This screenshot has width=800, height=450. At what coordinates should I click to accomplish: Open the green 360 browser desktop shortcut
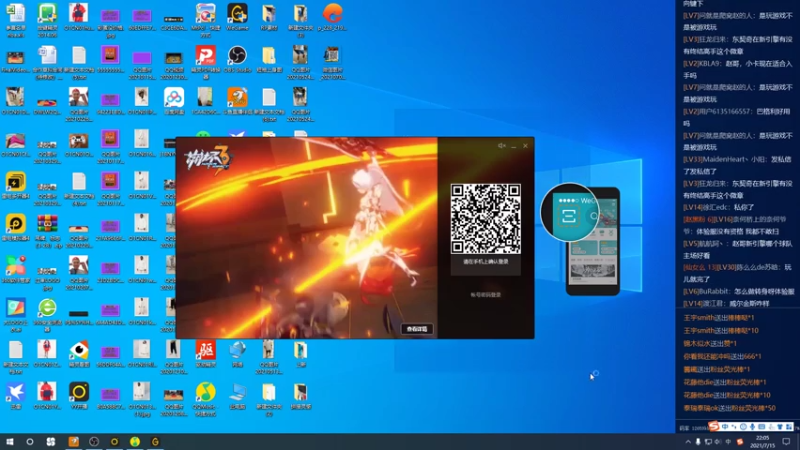coord(47,314)
